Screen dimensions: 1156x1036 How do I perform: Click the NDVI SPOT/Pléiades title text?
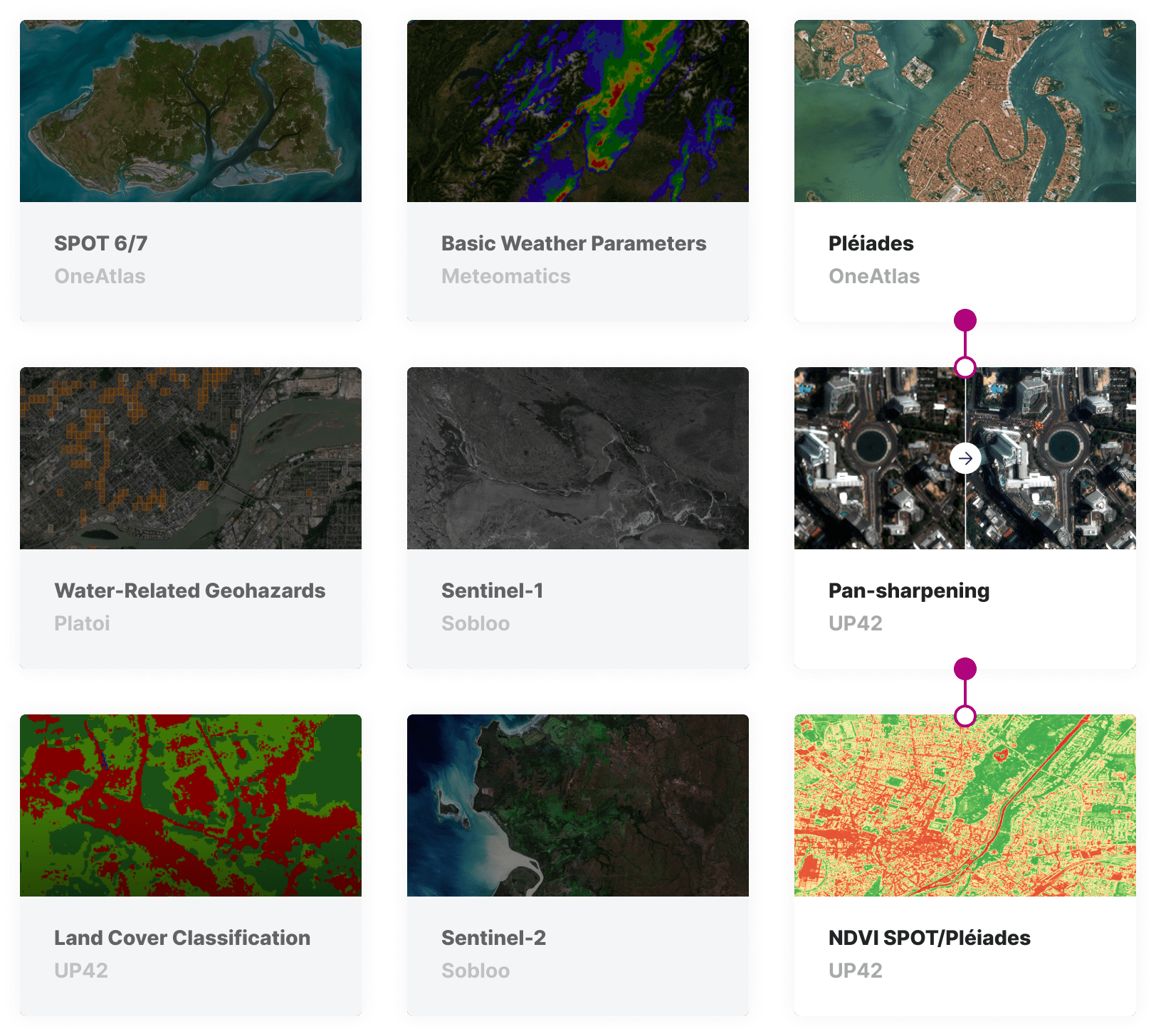pos(929,938)
